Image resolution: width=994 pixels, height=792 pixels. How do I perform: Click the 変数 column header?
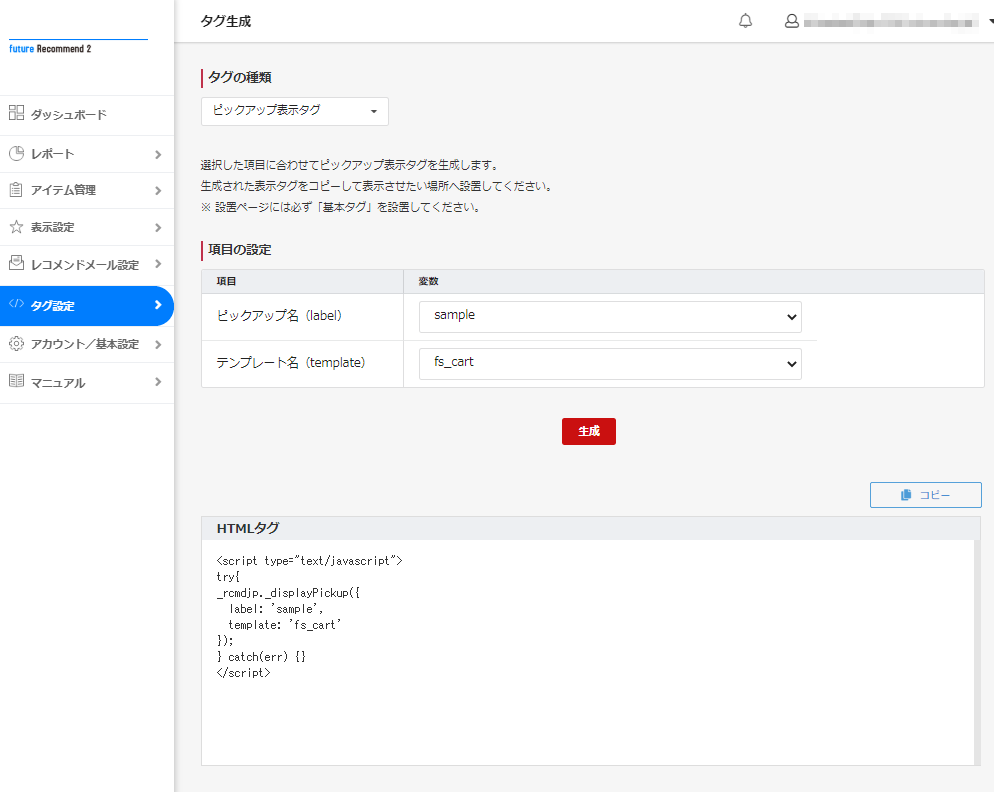coord(429,281)
